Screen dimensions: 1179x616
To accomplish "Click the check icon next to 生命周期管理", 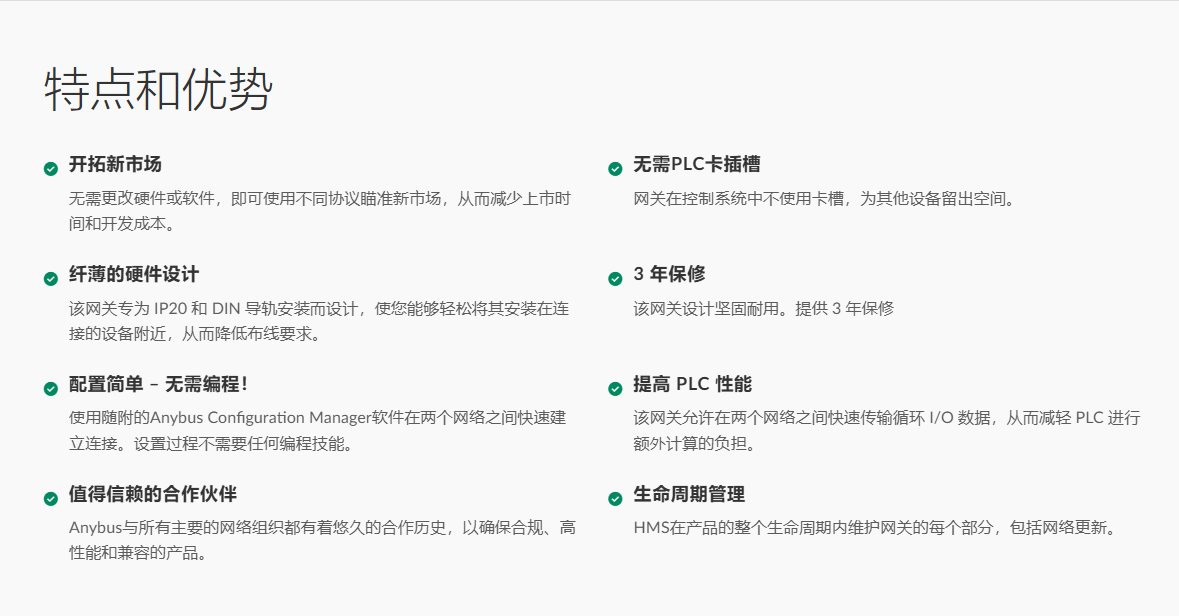I will tap(615, 499).
